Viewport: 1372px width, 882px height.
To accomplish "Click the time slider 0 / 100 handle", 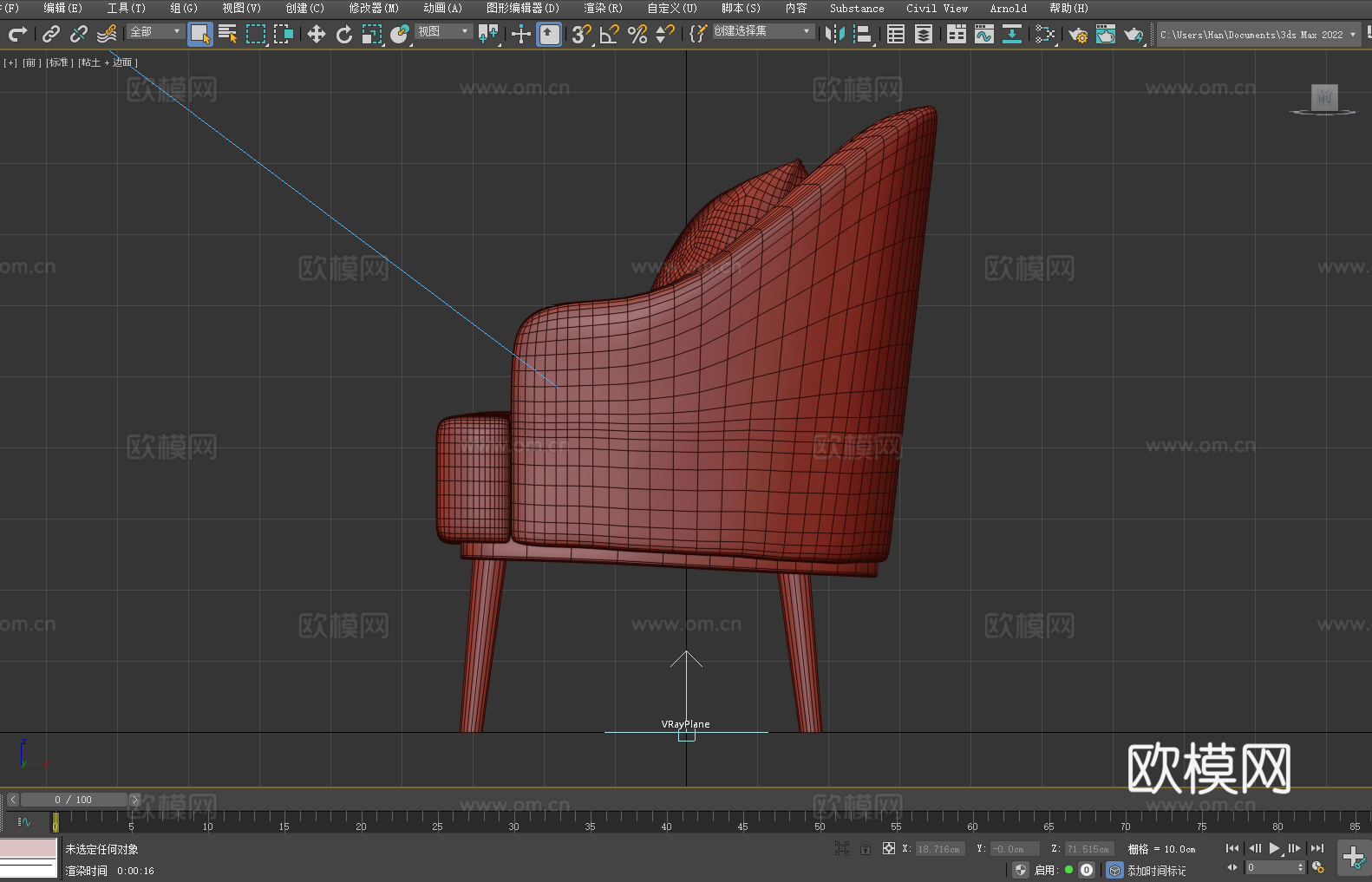I will [74, 800].
